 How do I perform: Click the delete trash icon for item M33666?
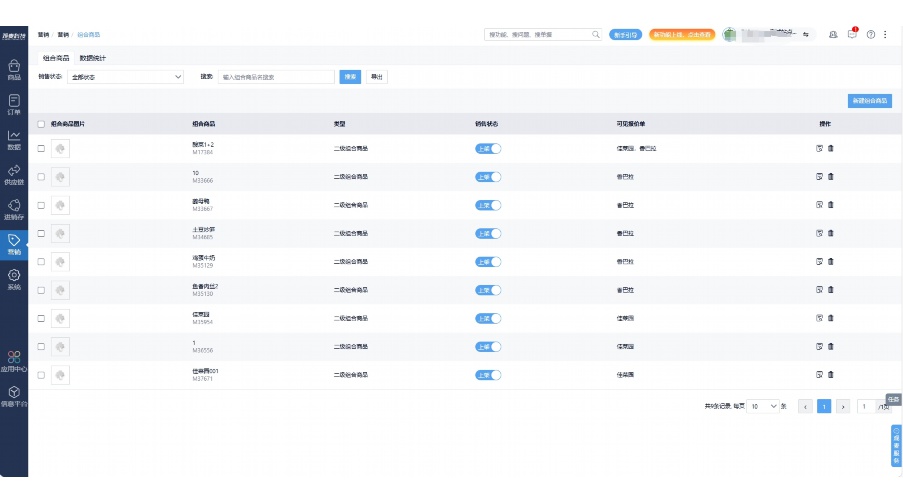830,177
